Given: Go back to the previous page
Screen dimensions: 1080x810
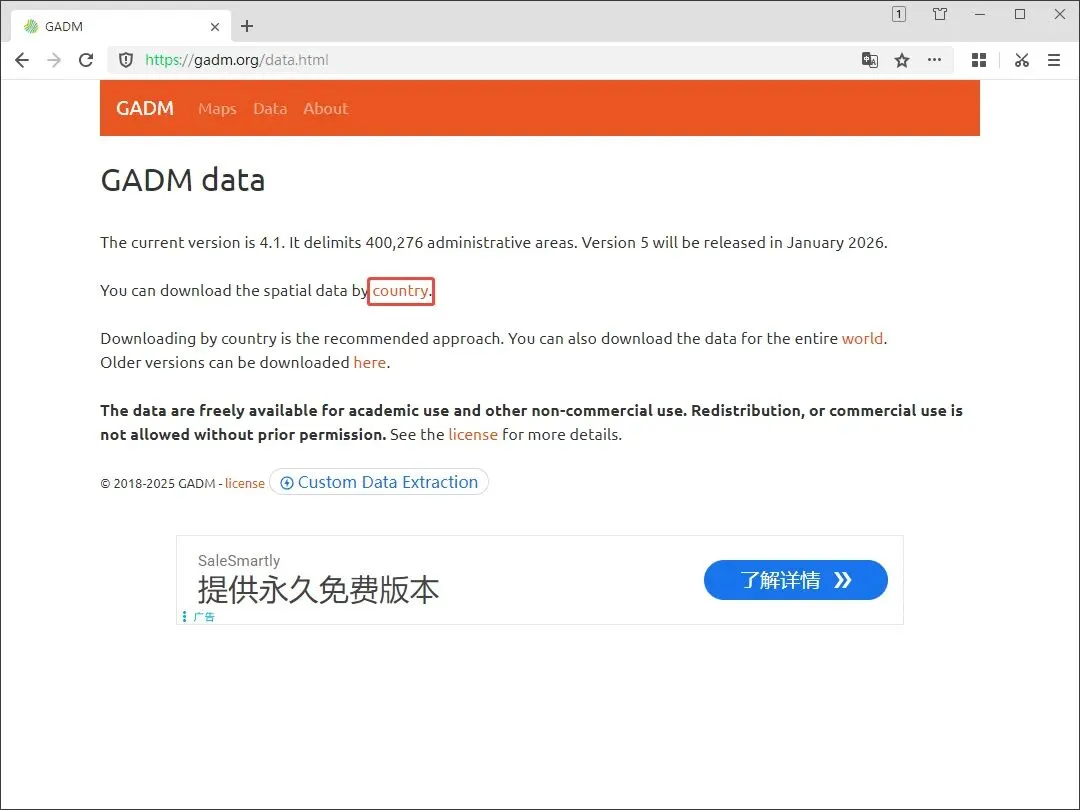Looking at the screenshot, I should pos(22,60).
